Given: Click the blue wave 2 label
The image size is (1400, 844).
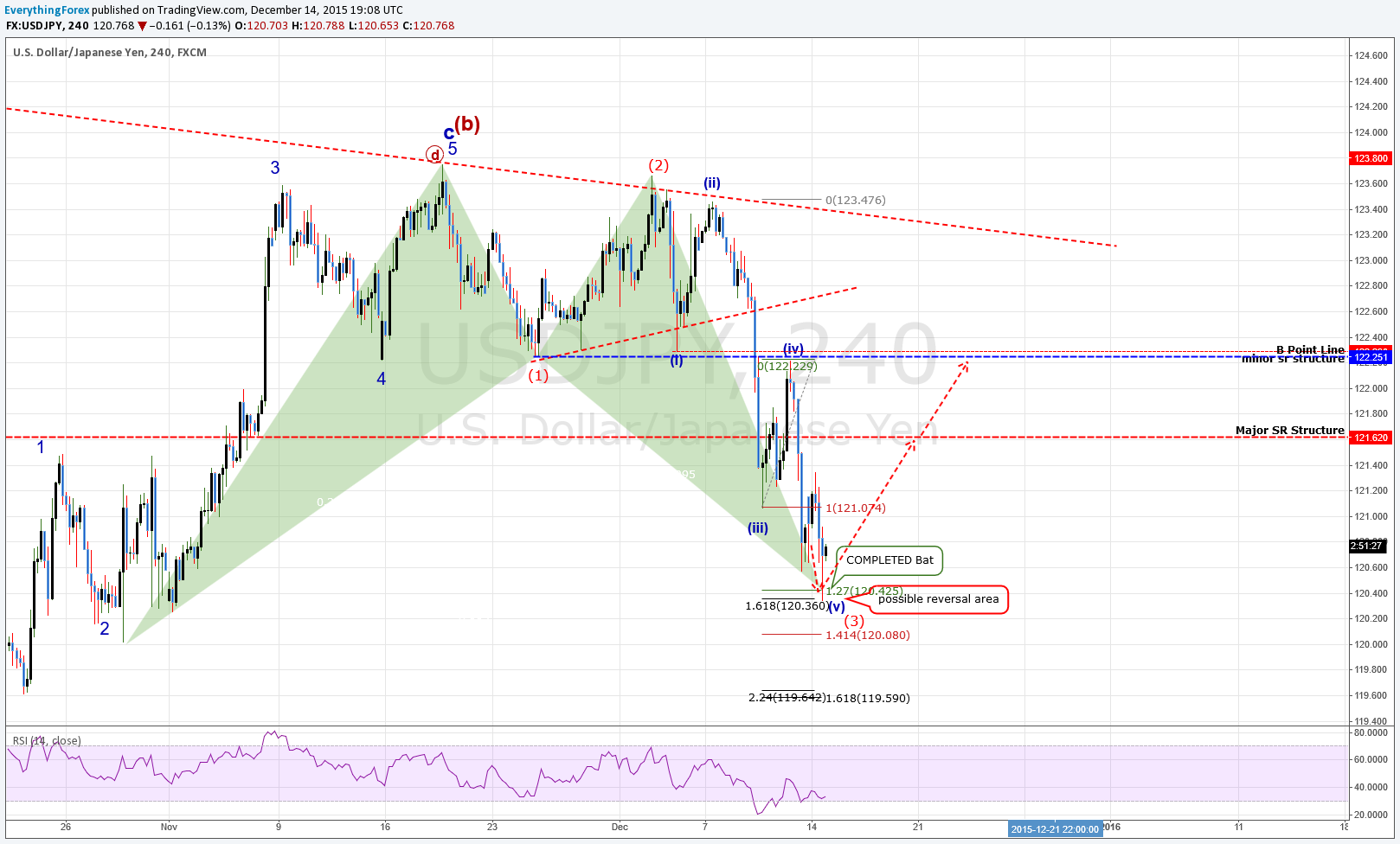Looking at the screenshot, I should pos(105,629).
